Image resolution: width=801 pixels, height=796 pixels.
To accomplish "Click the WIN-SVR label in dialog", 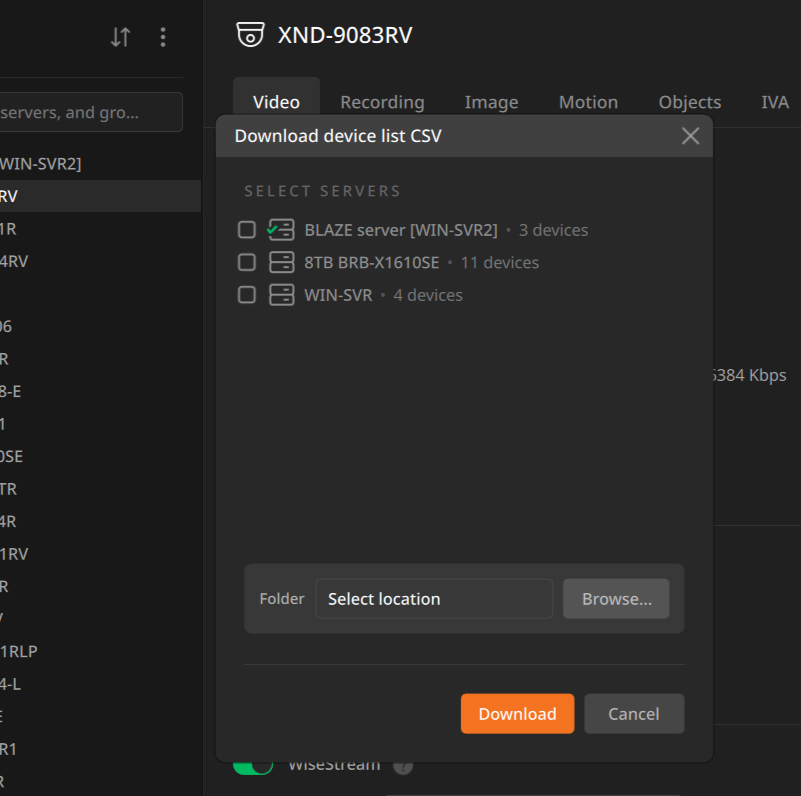I will [338, 295].
